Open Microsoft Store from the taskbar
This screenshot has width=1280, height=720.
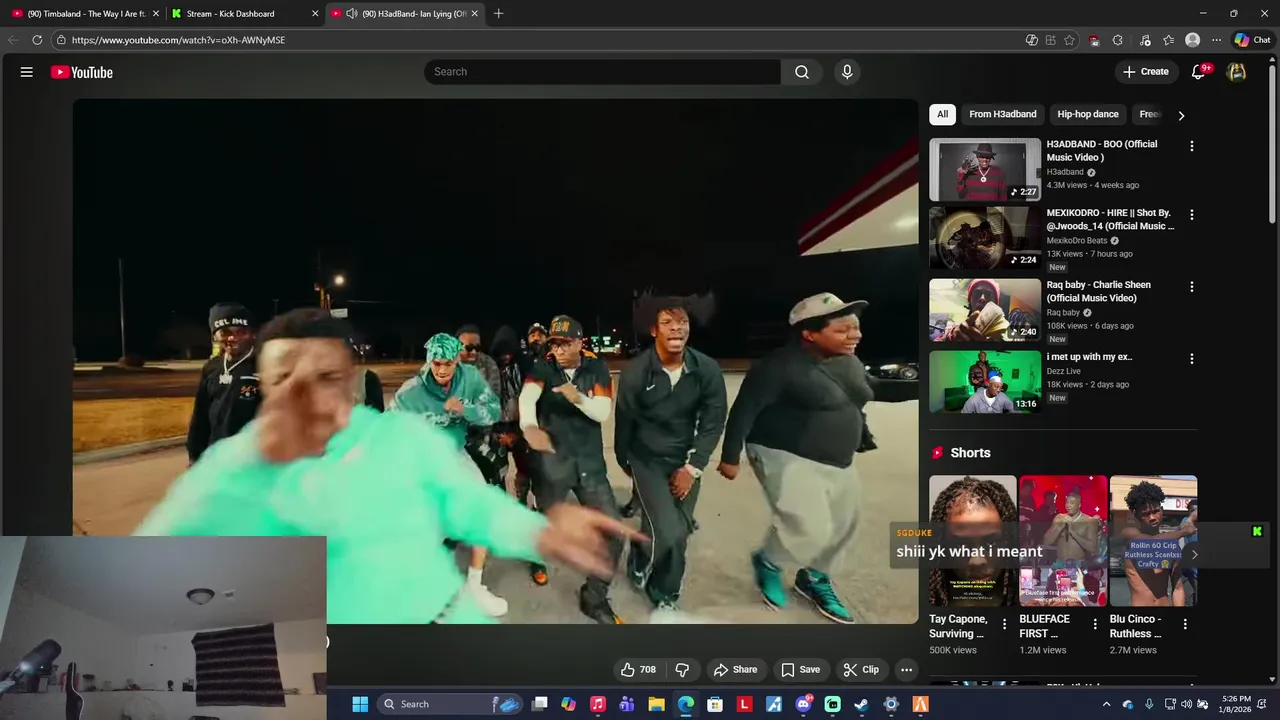[x=715, y=704]
